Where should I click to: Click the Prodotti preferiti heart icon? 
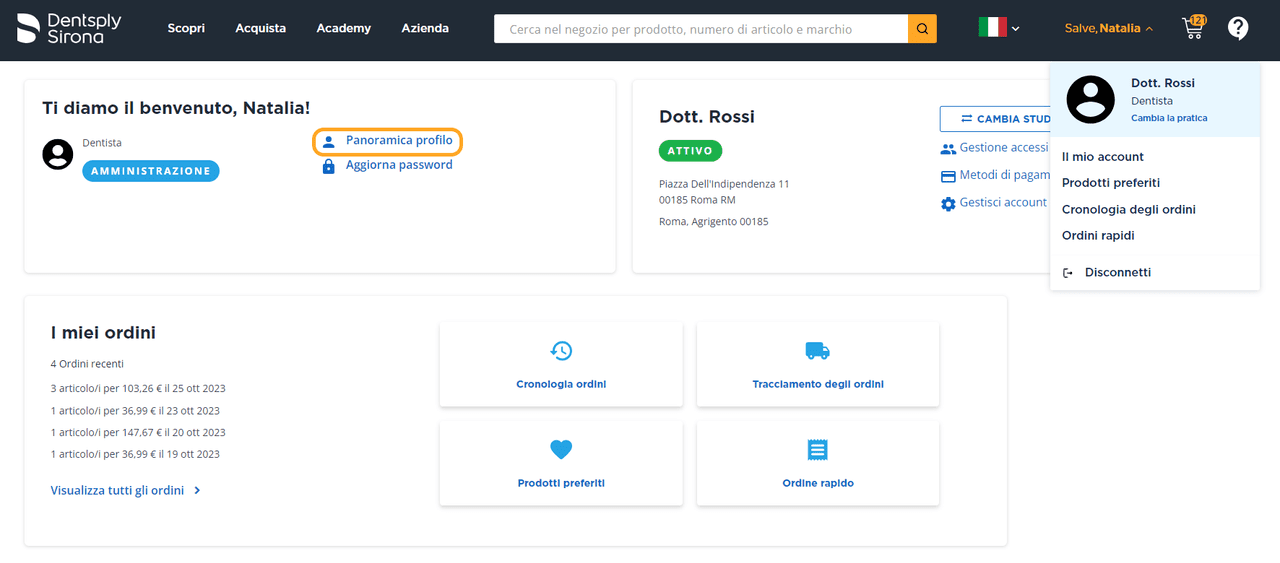[561, 450]
